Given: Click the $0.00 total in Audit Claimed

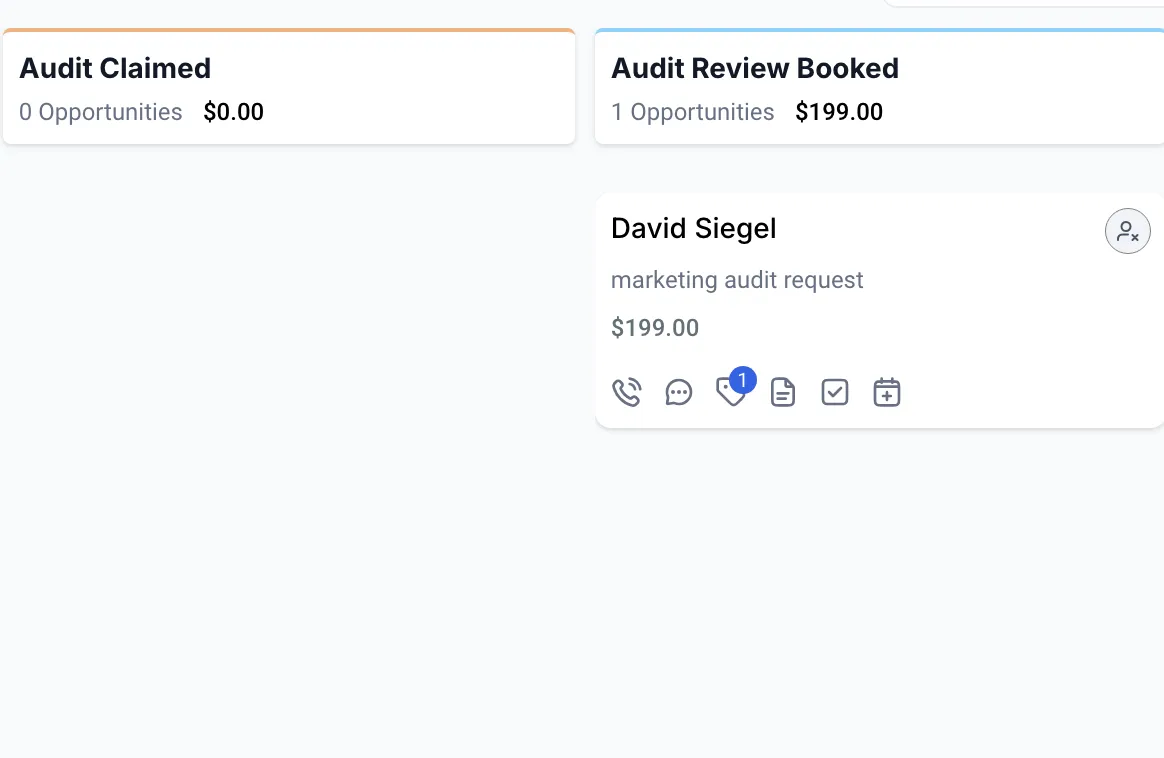Looking at the screenshot, I should coord(233,112).
